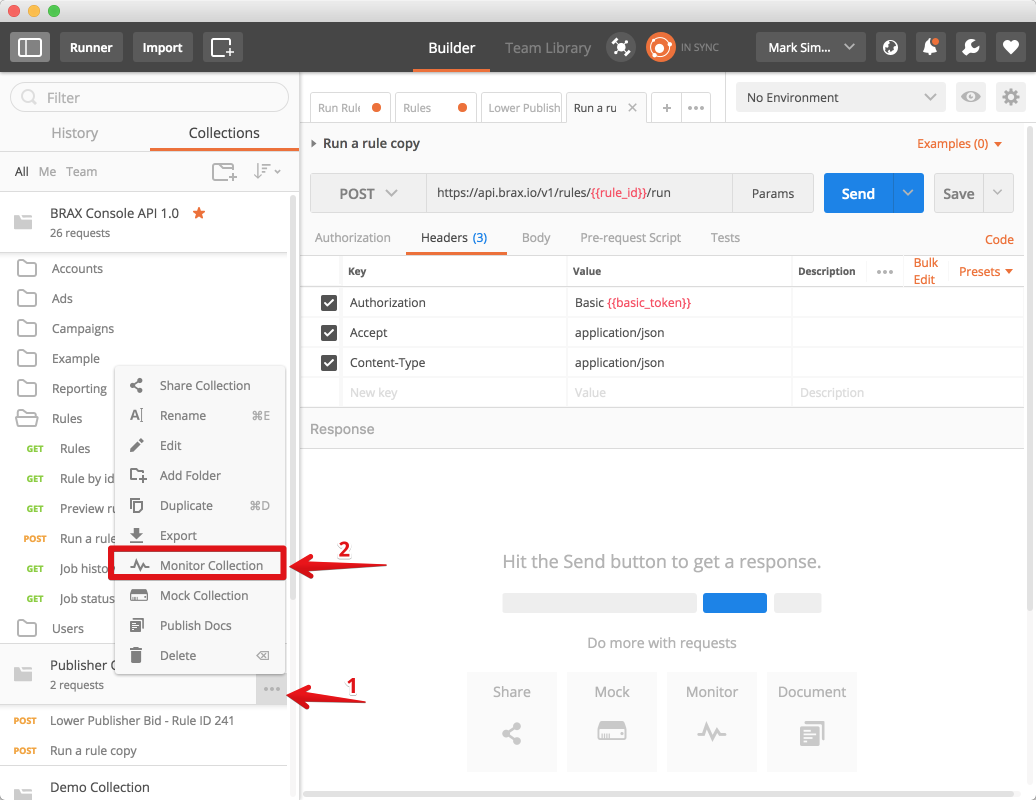Uncheck the Authorization header checkbox
This screenshot has width=1036, height=800.
pos(329,303)
